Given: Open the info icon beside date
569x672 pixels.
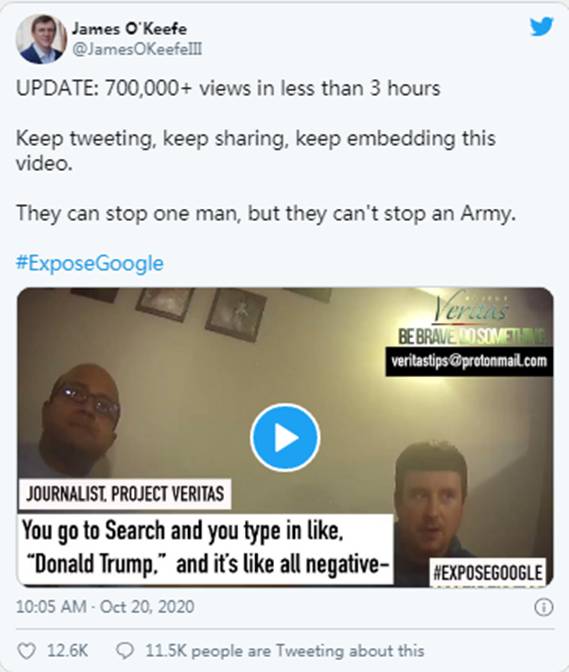Looking at the screenshot, I should click(x=544, y=607).
